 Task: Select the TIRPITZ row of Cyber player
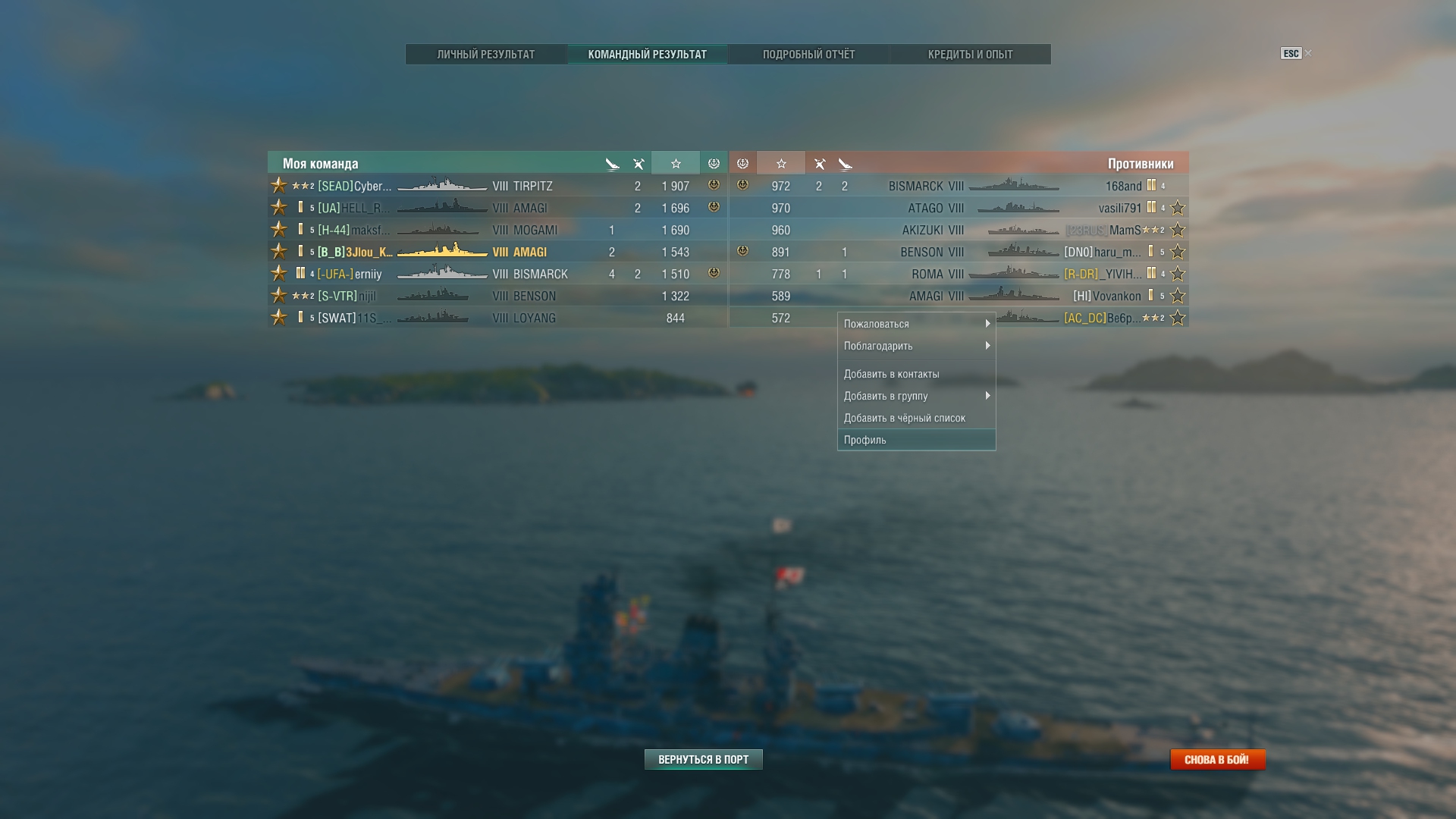click(x=497, y=186)
